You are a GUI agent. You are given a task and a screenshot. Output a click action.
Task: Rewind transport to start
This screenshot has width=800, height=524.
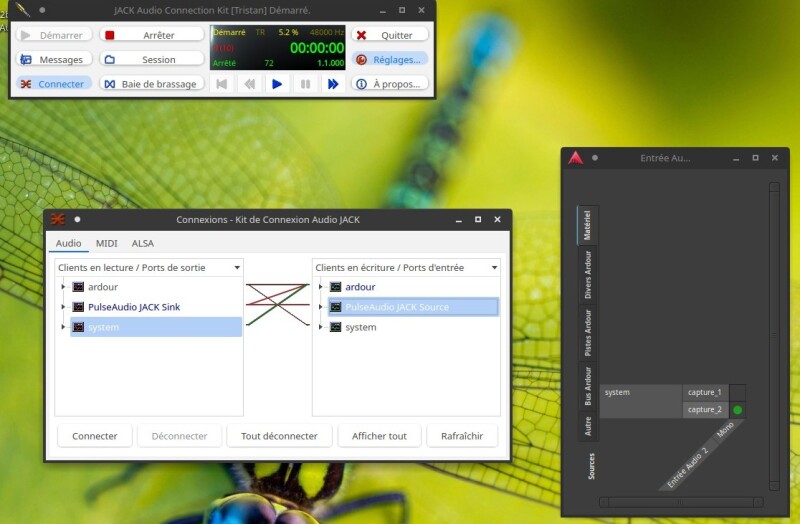tap(221, 84)
